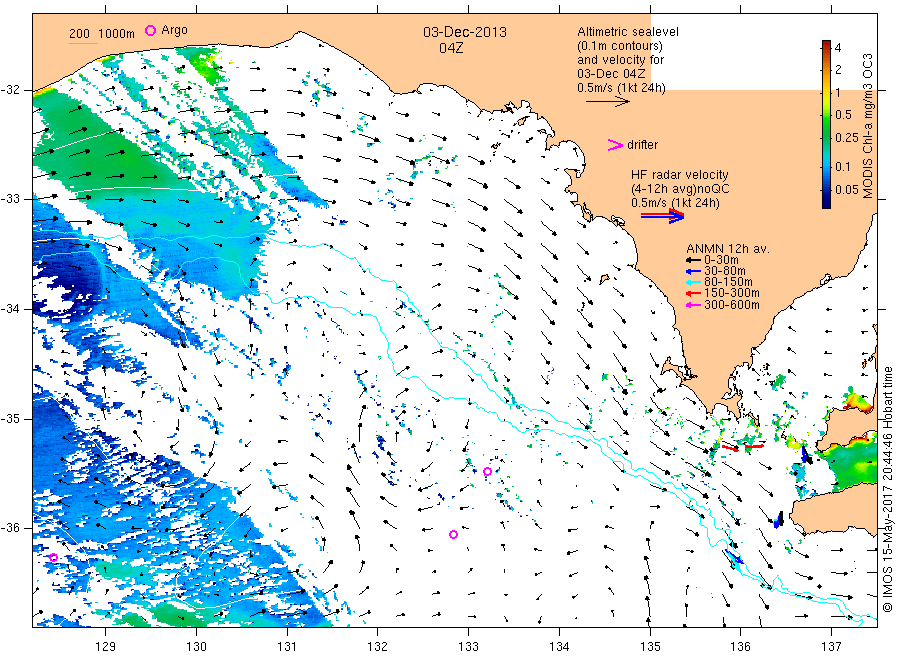Click the date text 03-Dec-2013
The width and height of the screenshot is (900, 660).
pos(465,32)
